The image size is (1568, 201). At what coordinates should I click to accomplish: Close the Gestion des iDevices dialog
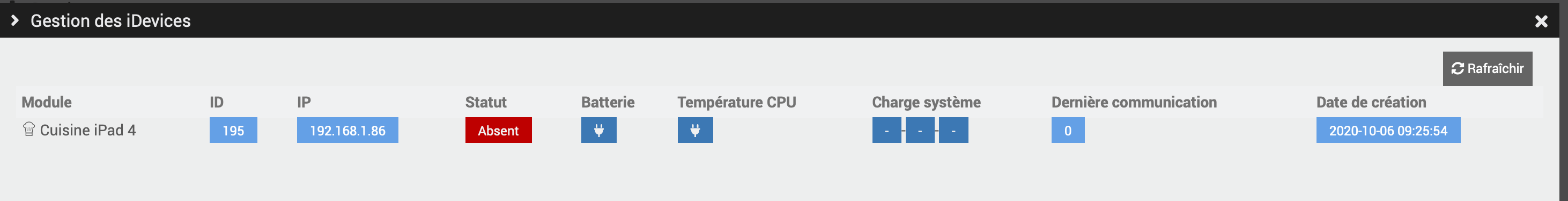pos(1541,21)
